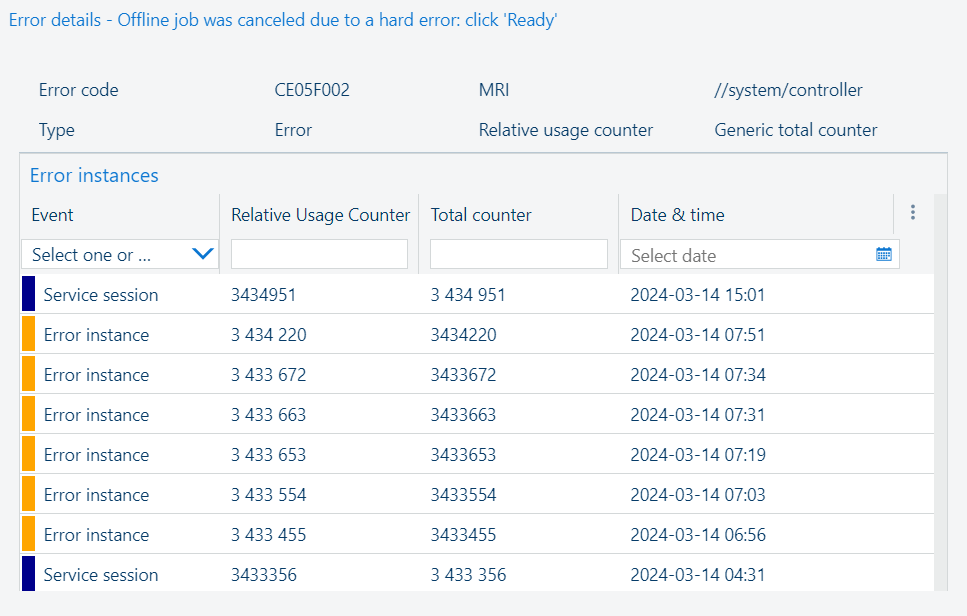Expand the Event filter dropdown

pyautogui.click(x=203, y=255)
